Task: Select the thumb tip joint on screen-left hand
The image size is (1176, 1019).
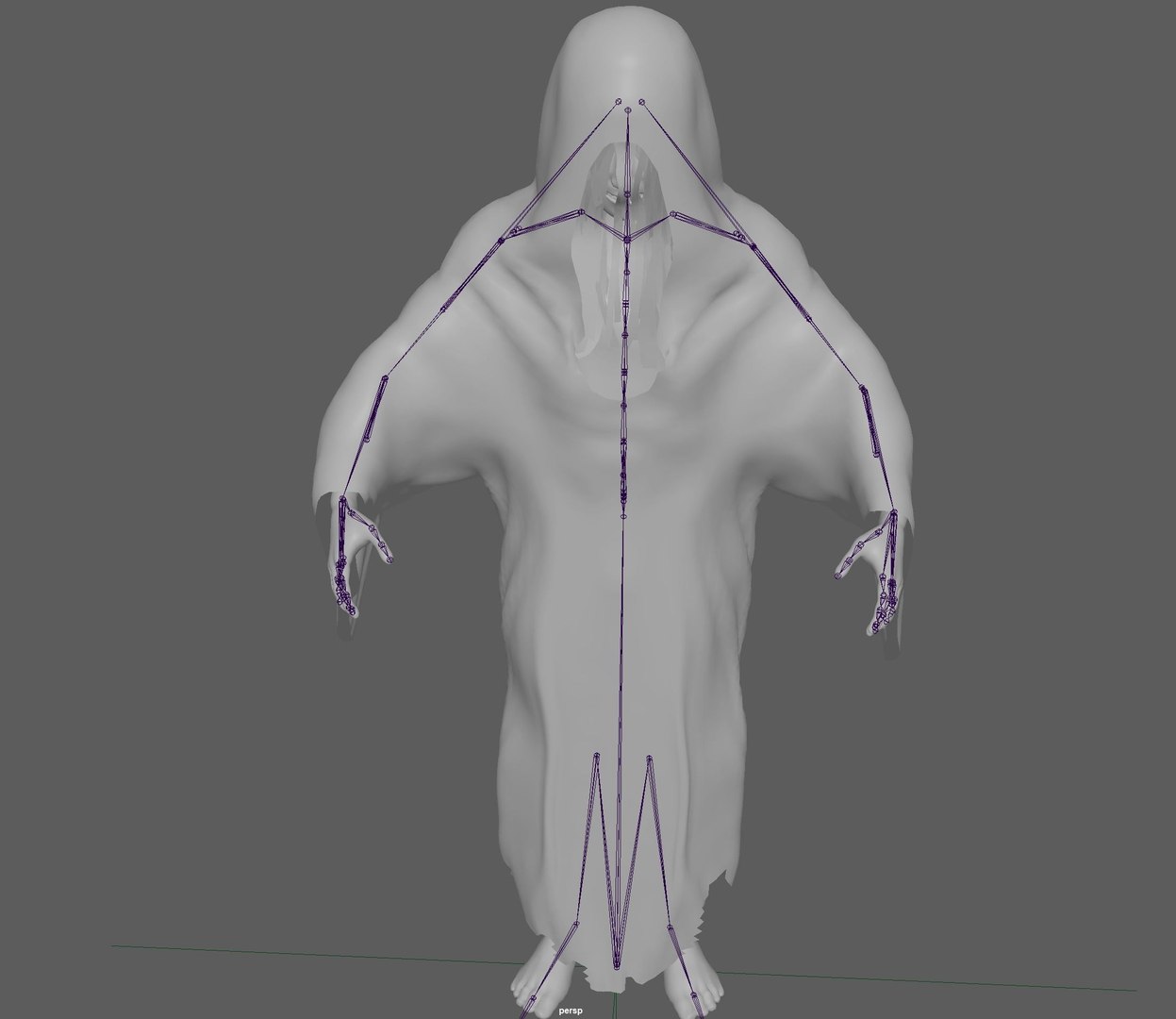Action: [x=389, y=560]
